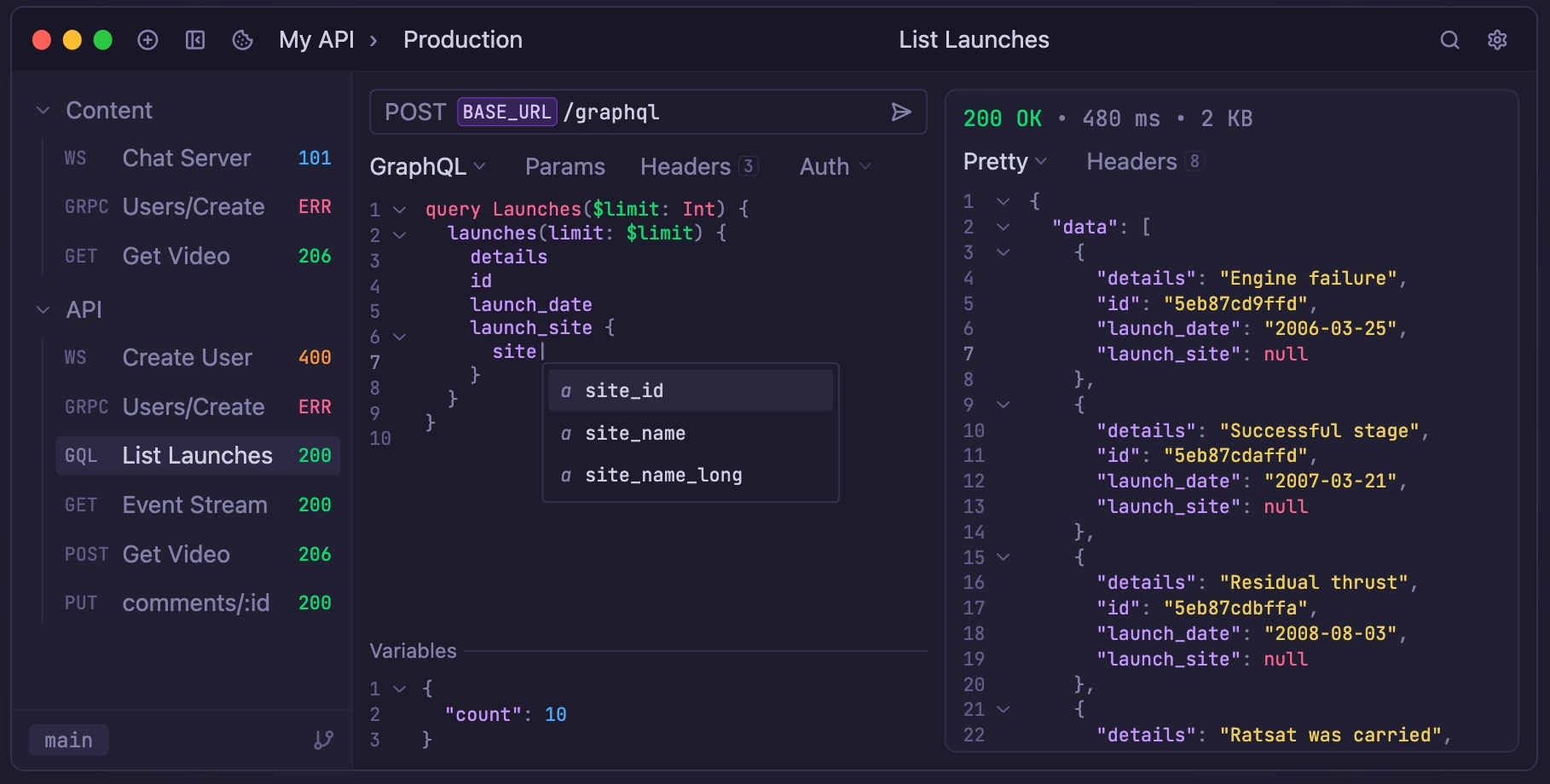Open the settings gear icon
This screenshot has height=784, width=1550.
[1497, 40]
